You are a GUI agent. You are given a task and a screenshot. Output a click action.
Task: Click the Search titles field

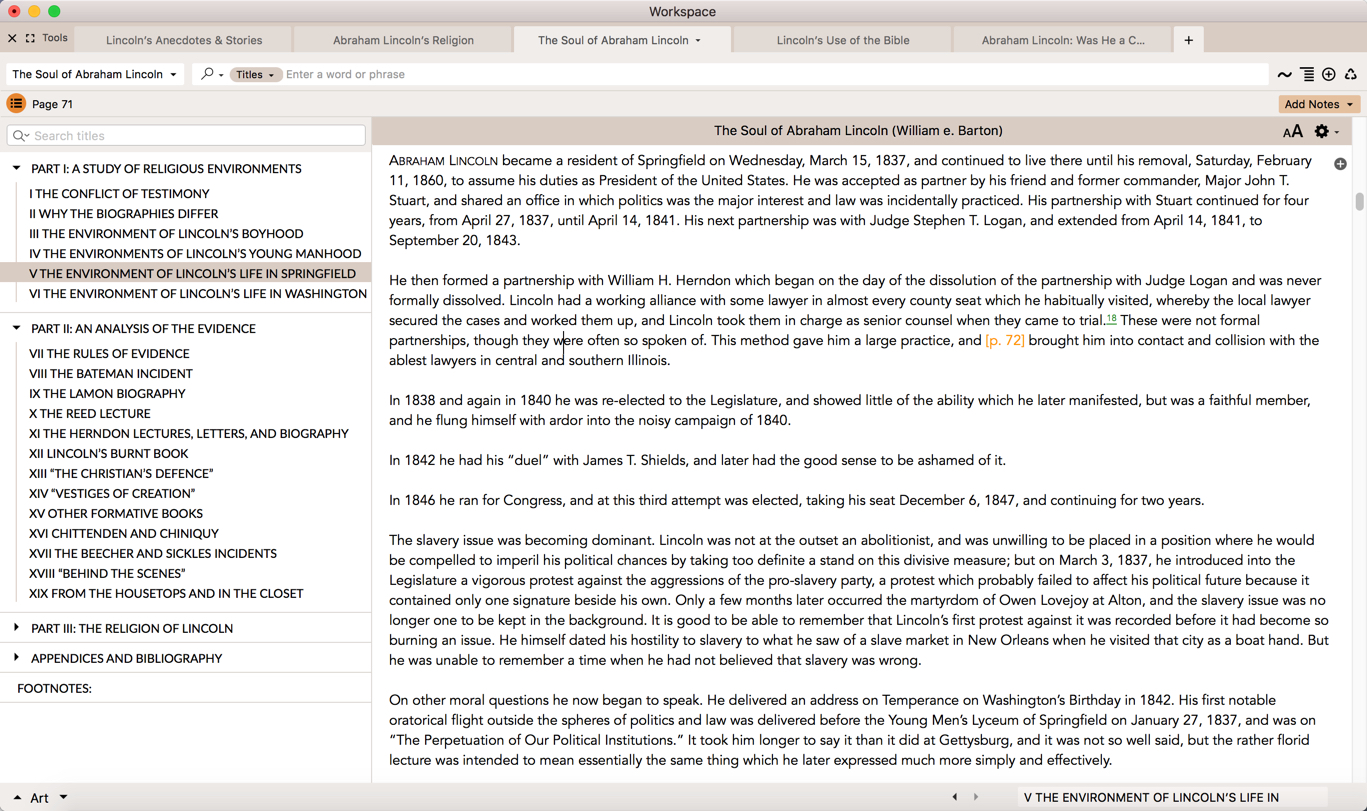[186, 135]
